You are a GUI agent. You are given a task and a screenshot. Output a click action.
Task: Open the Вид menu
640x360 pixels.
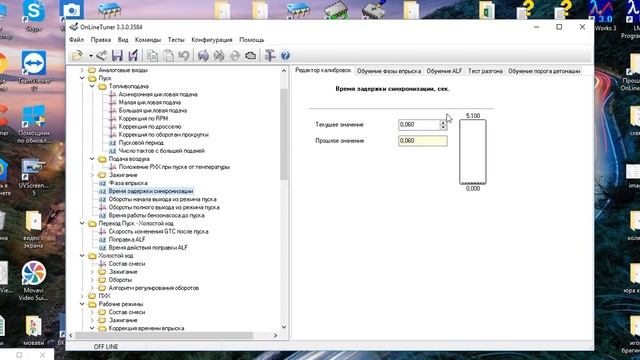point(123,40)
